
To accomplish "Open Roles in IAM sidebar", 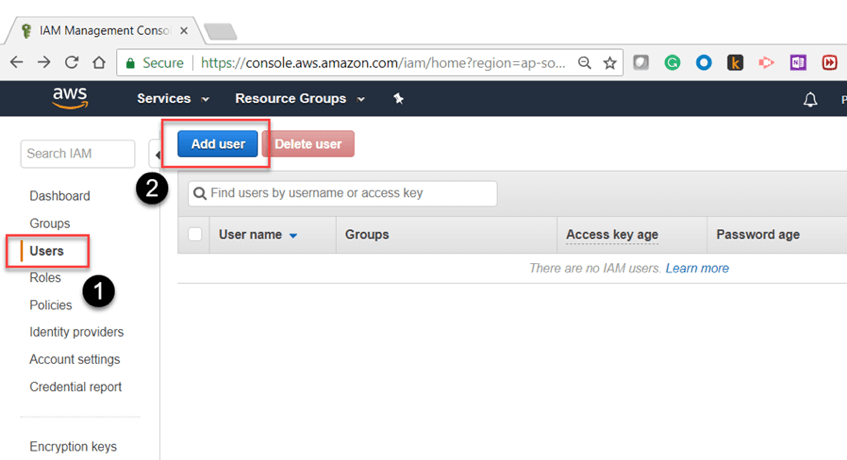I will (x=45, y=278).
